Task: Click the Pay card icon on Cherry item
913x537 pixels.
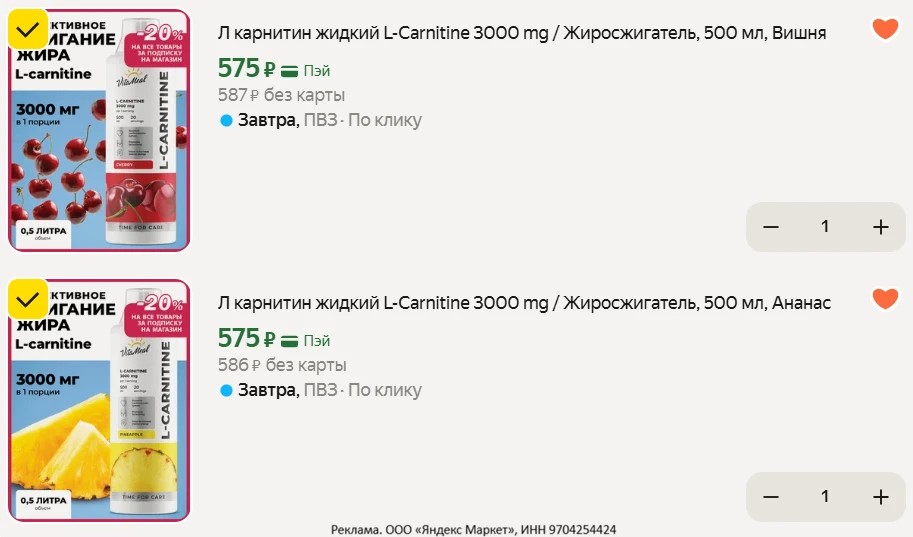Action: pos(290,71)
